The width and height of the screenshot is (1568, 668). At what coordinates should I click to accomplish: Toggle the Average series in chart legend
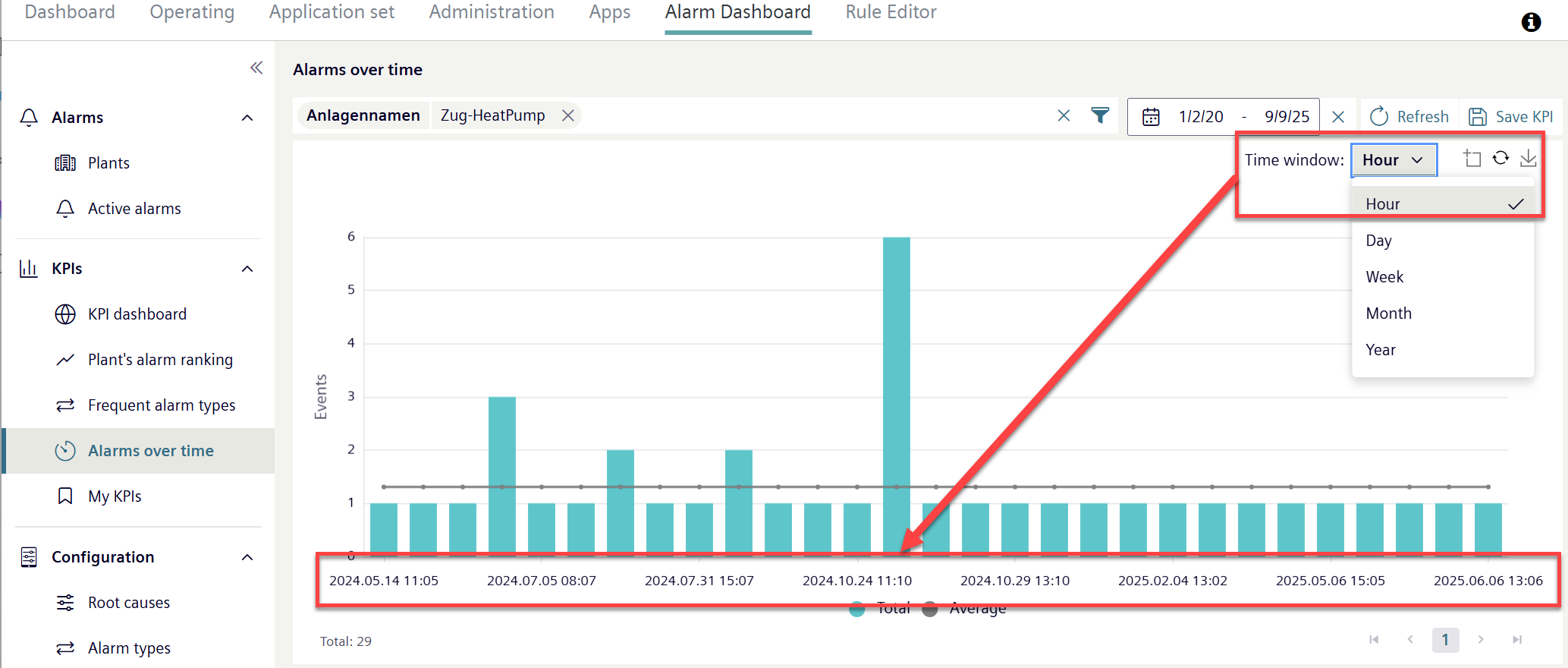pyautogui.click(x=964, y=609)
